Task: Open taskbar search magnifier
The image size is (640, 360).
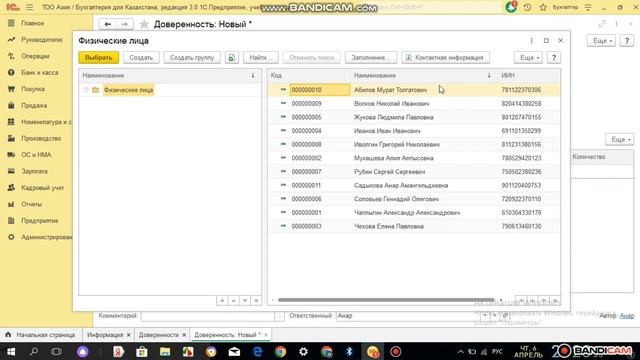Action: coord(34,351)
